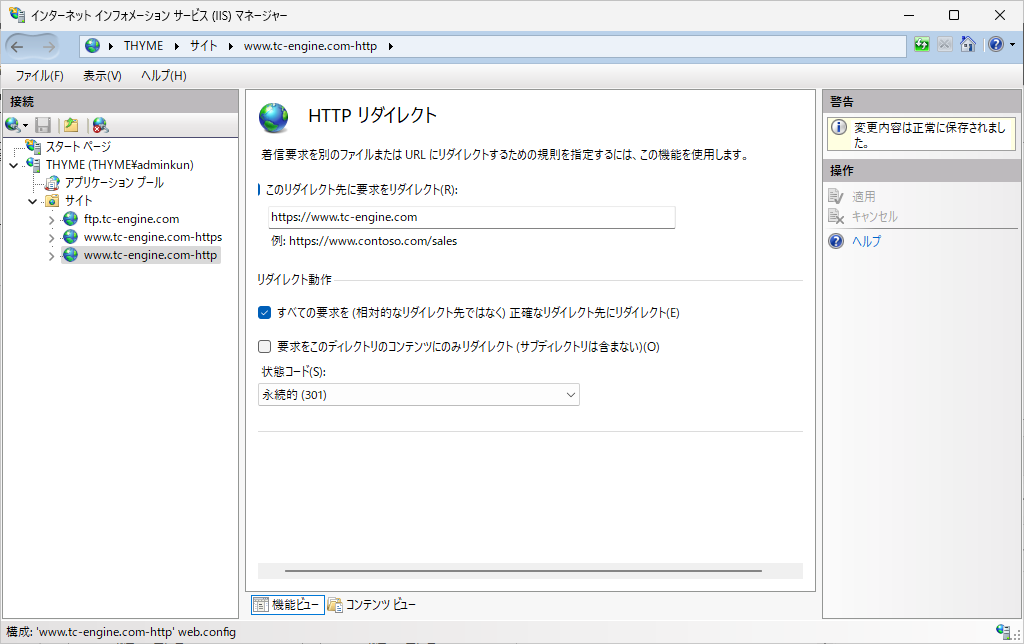The width and height of the screenshot is (1024, 644).
Task: Click the Delete Connection icon
Action: click(x=100, y=125)
